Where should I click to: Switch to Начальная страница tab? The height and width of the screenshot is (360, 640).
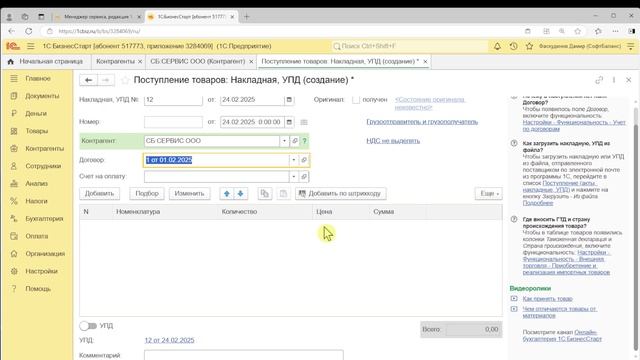47,62
